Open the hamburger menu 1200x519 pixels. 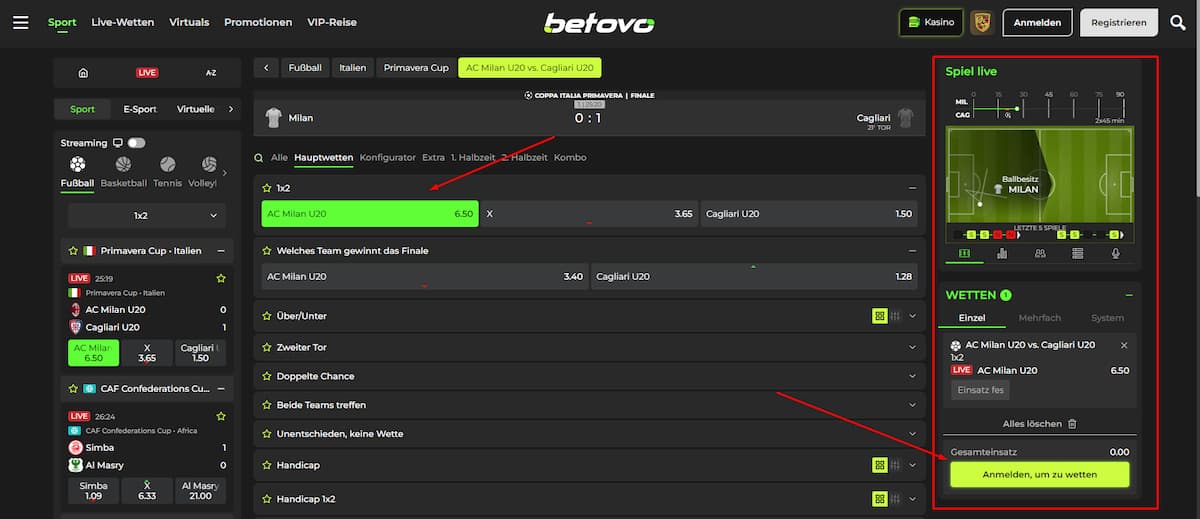point(20,22)
